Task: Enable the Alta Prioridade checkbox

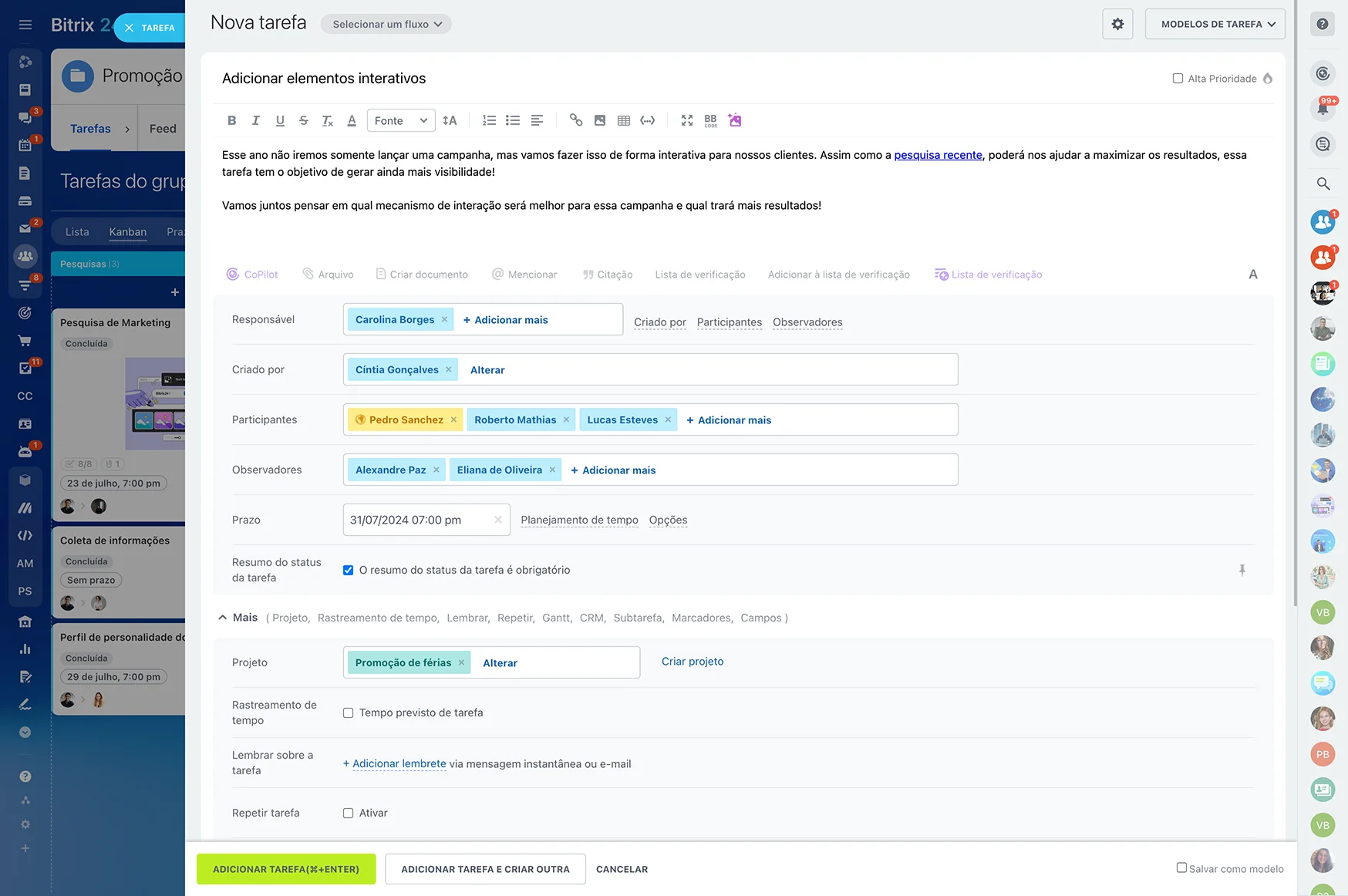Action: tap(1178, 79)
